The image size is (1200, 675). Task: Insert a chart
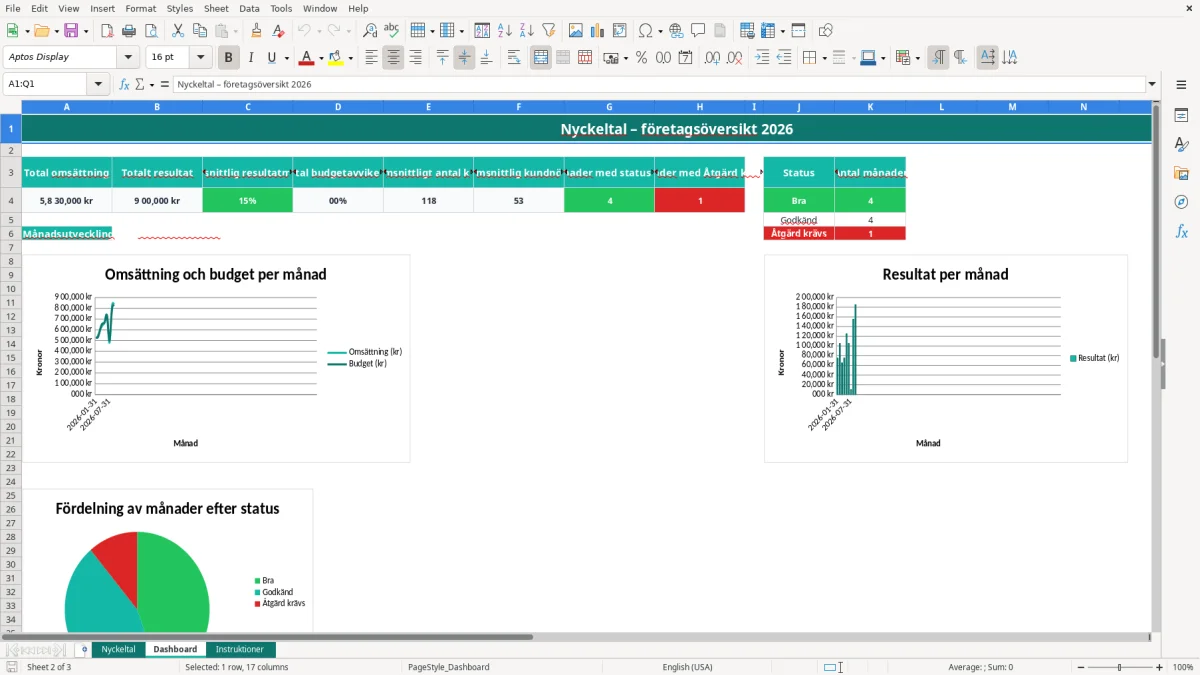point(597,31)
